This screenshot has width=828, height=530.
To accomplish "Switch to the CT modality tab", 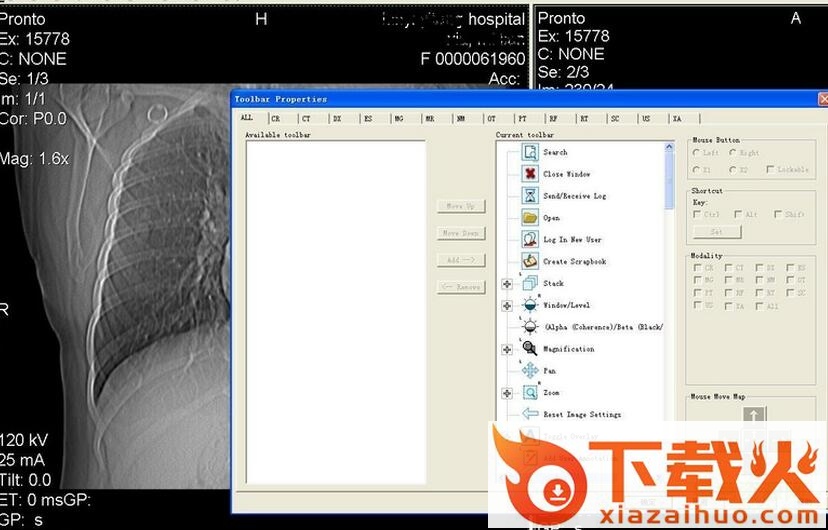I will coord(306,119).
